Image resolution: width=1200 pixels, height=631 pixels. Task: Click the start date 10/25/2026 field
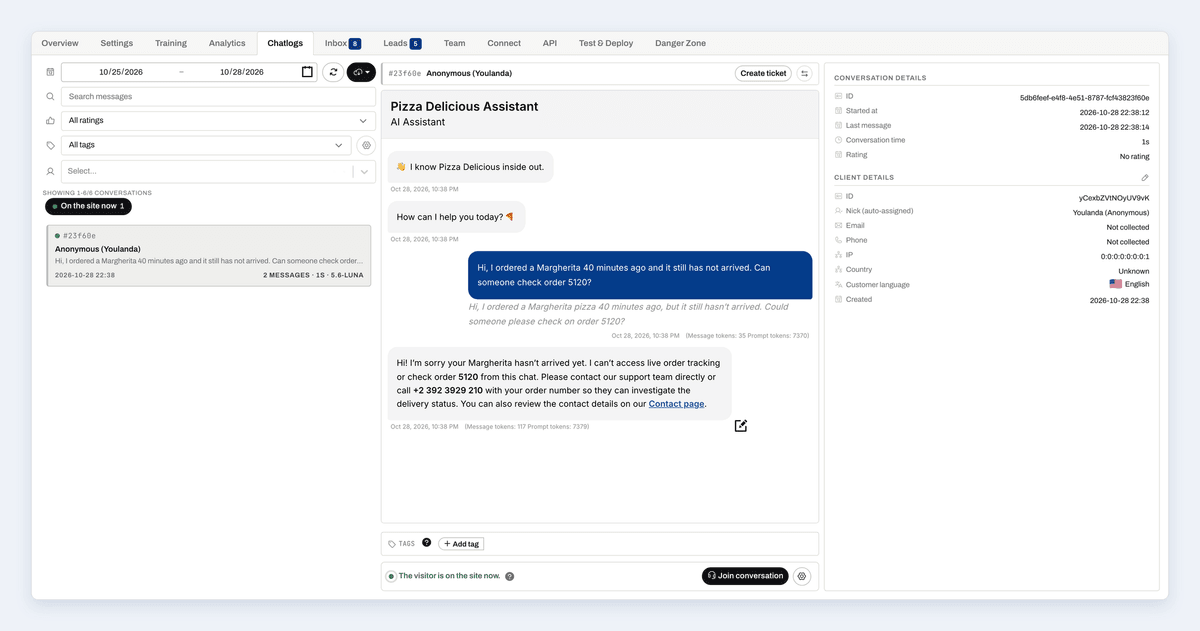click(x=121, y=72)
